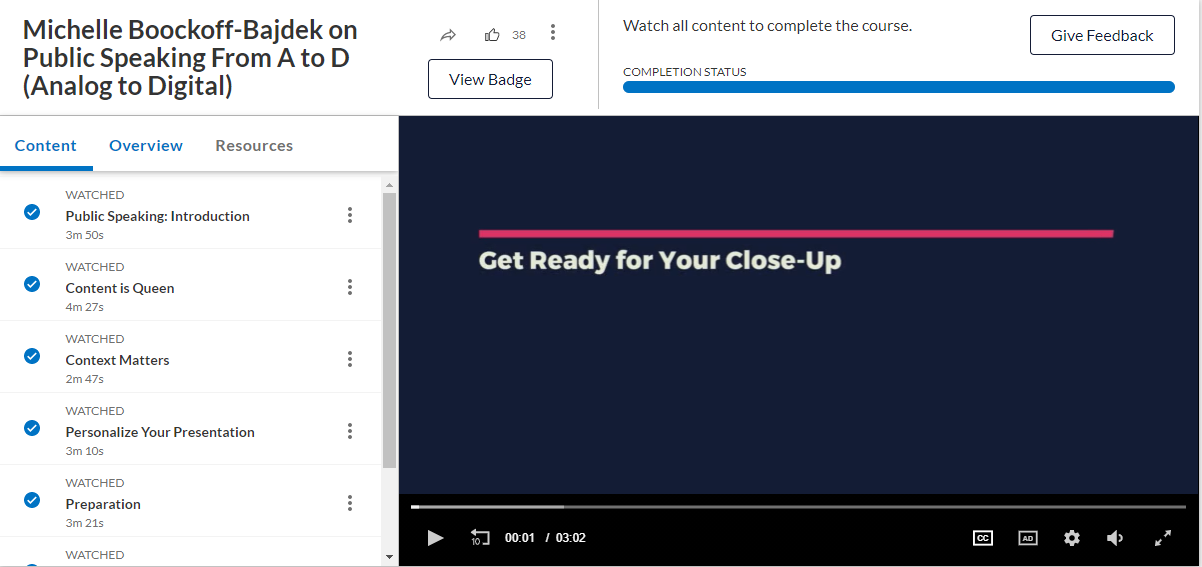Click the 'COMPLETION STATUS' label
This screenshot has height=567, width=1202.
click(x=685, y=72)
